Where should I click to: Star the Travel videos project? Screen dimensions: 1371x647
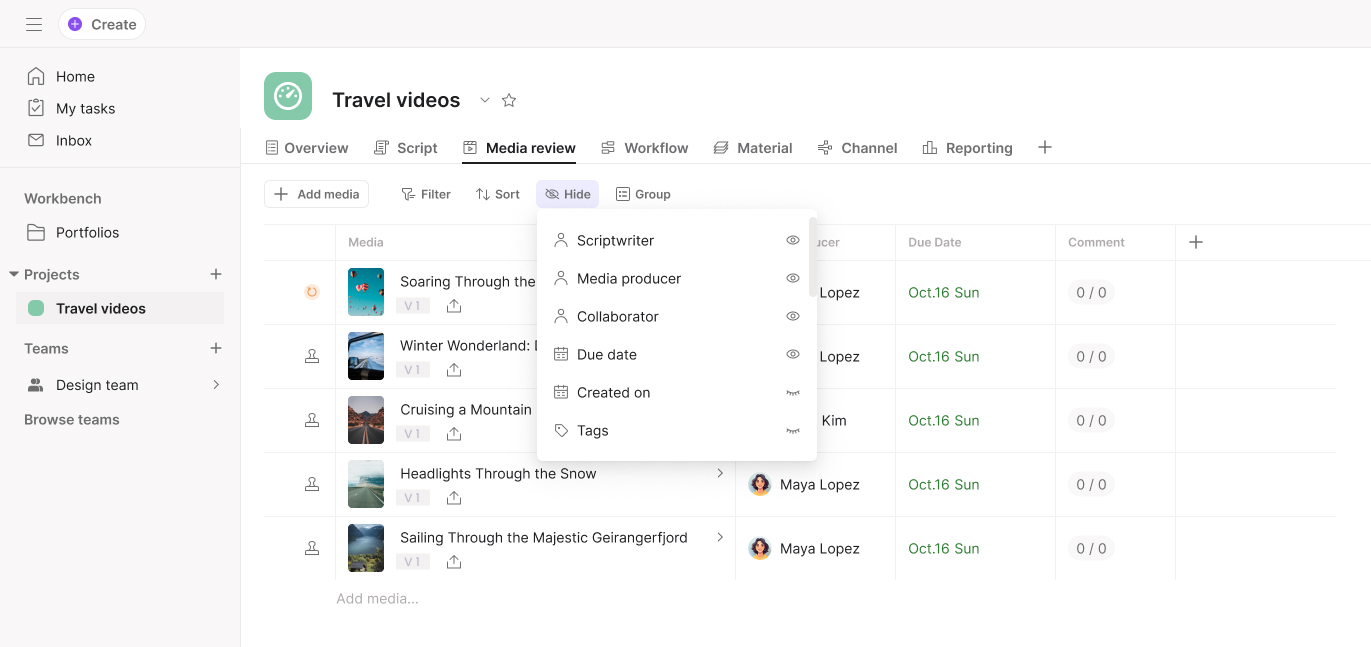click(509, 100)
